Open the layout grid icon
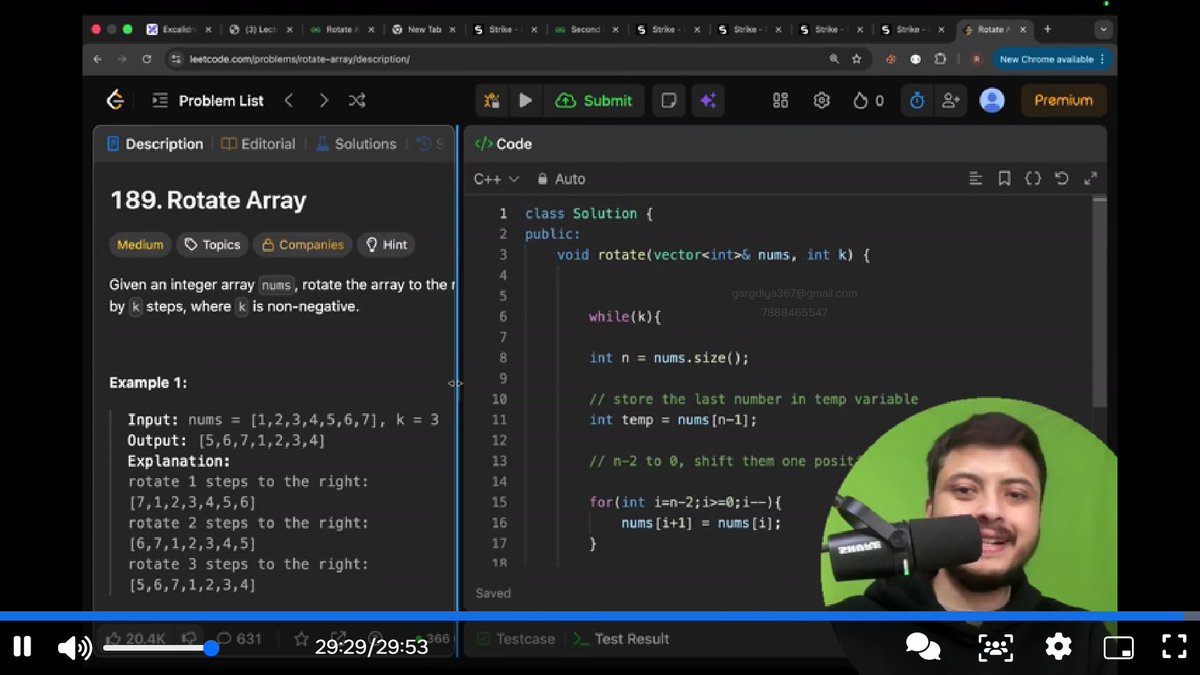The image size is (1200, 675). coord(781,100)
